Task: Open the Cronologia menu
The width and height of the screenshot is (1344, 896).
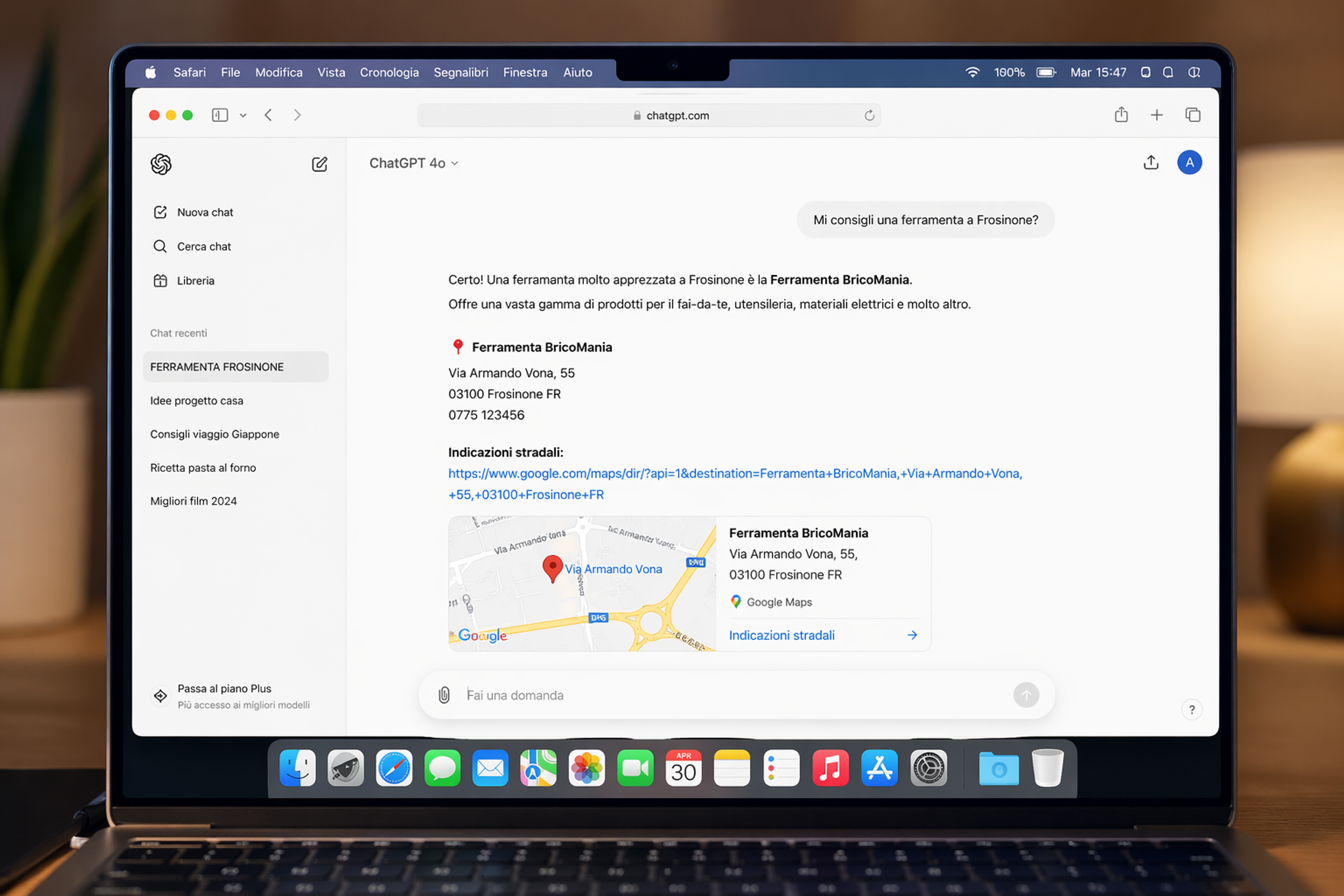Action: click(x=389, y=72)
